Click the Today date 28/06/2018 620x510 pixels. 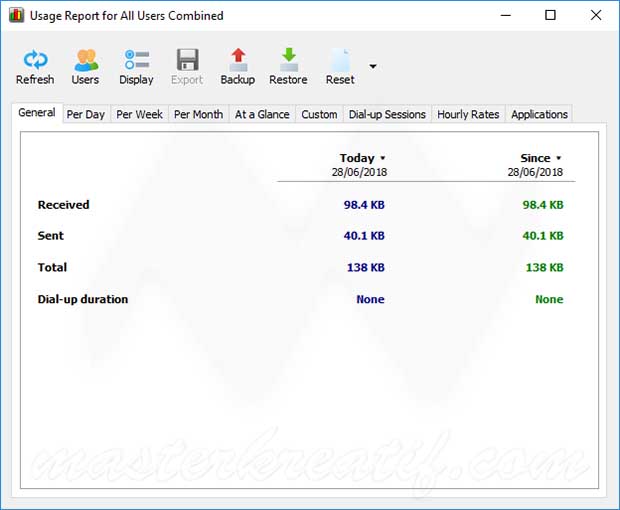[359, 172]
